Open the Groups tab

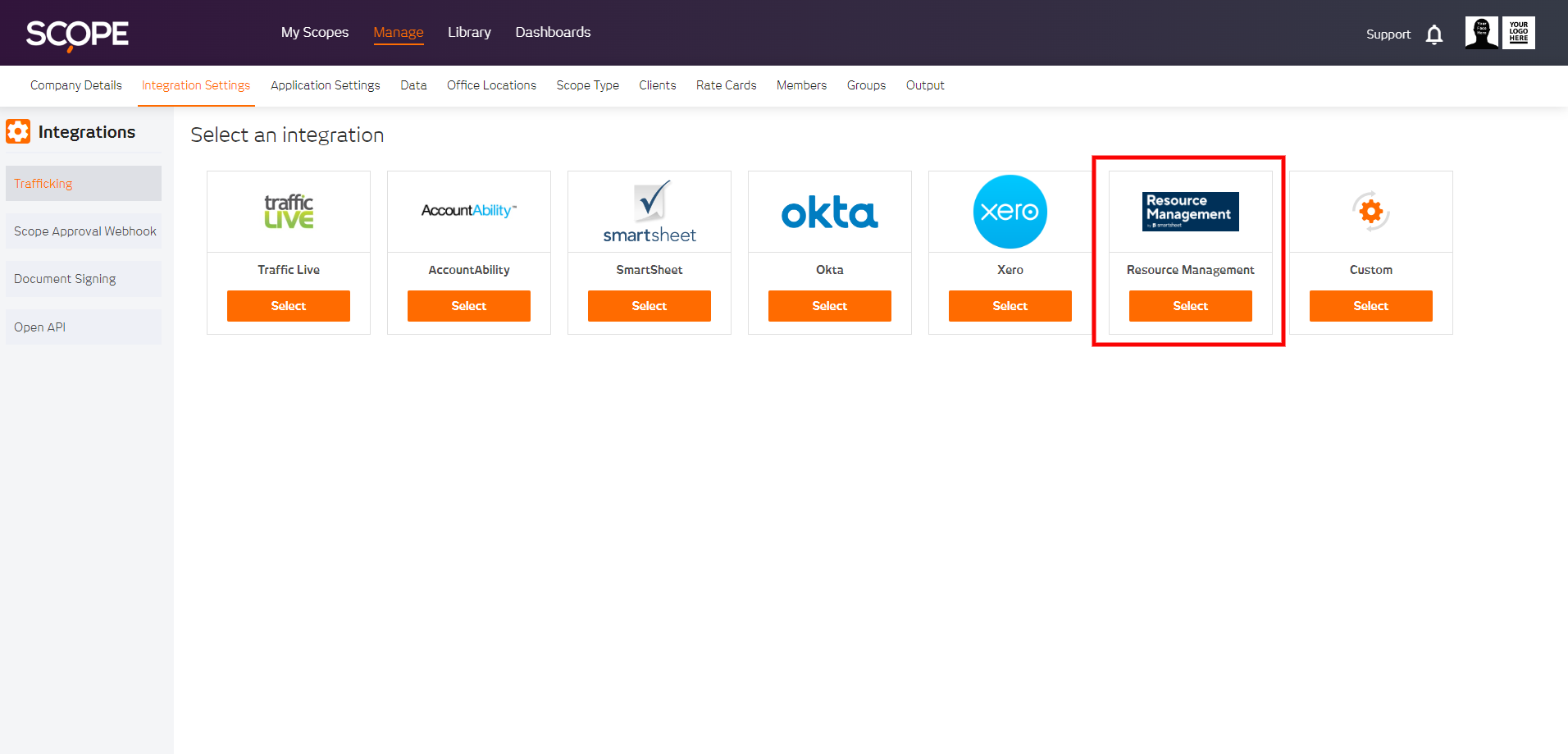coord(867,85)
